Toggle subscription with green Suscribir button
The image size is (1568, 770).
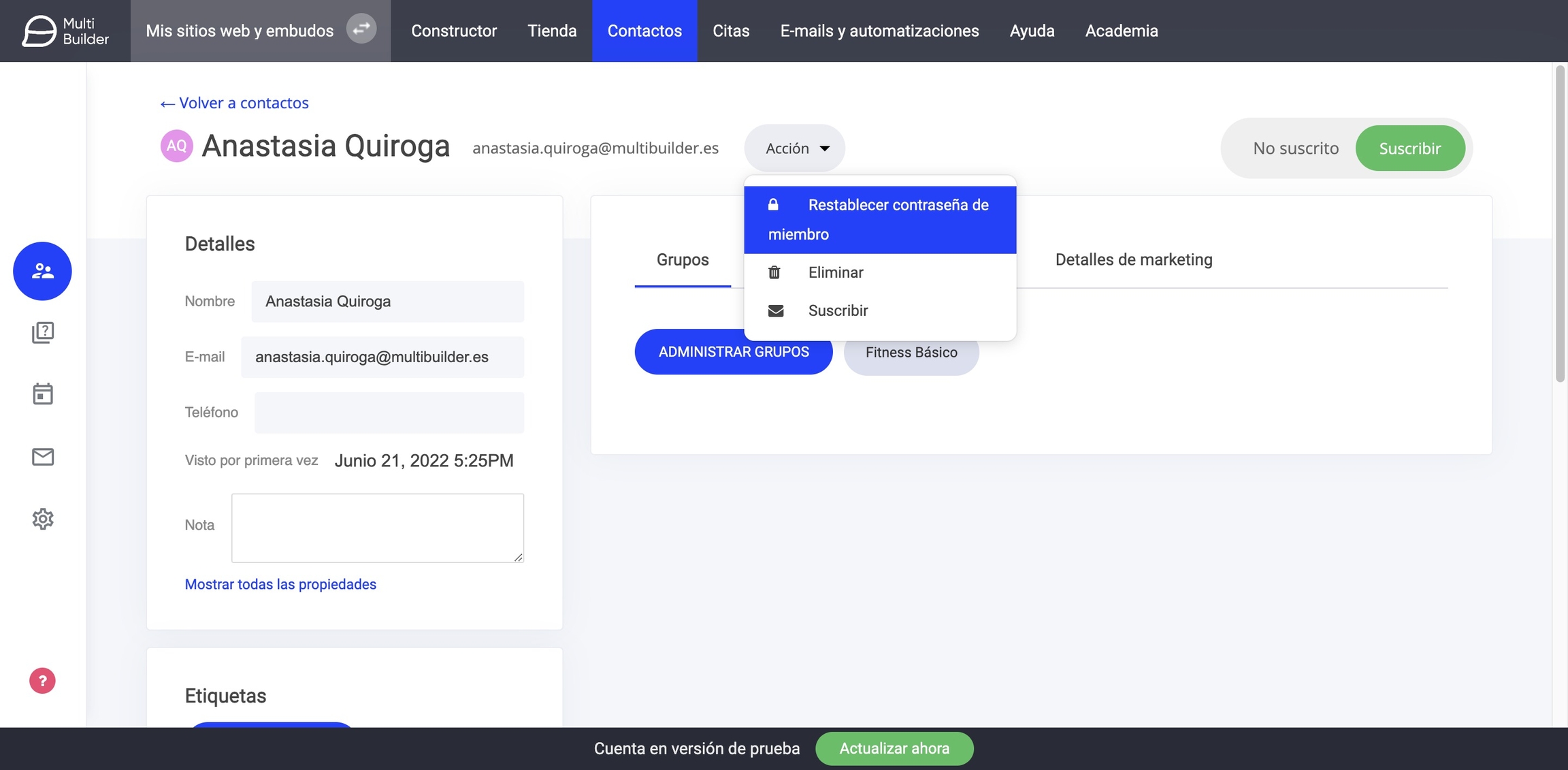point(1409,148)
